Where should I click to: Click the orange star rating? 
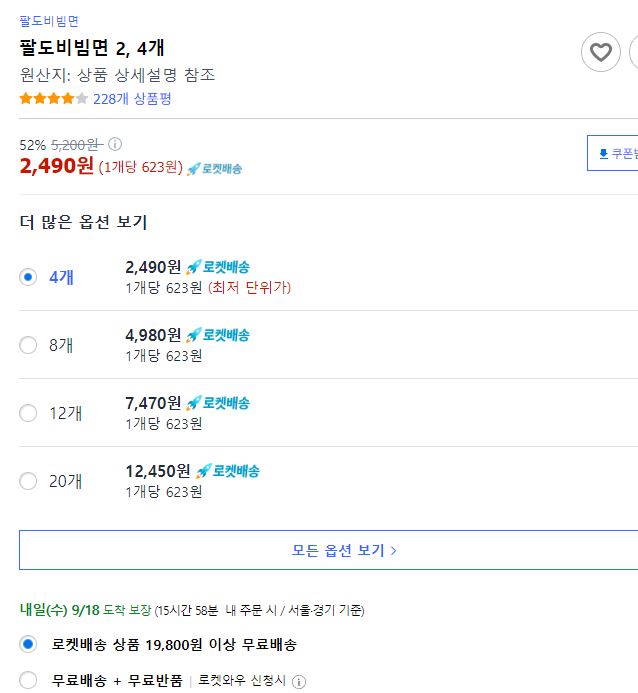(53, 98)
